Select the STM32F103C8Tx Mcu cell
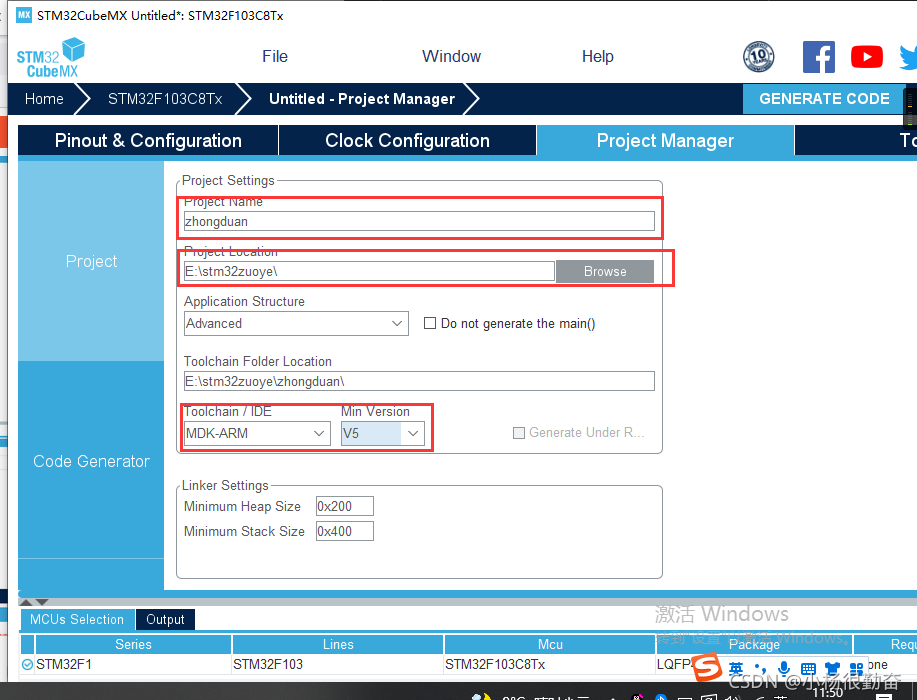Screen dimensions: 917x700 tap(550, 664)
